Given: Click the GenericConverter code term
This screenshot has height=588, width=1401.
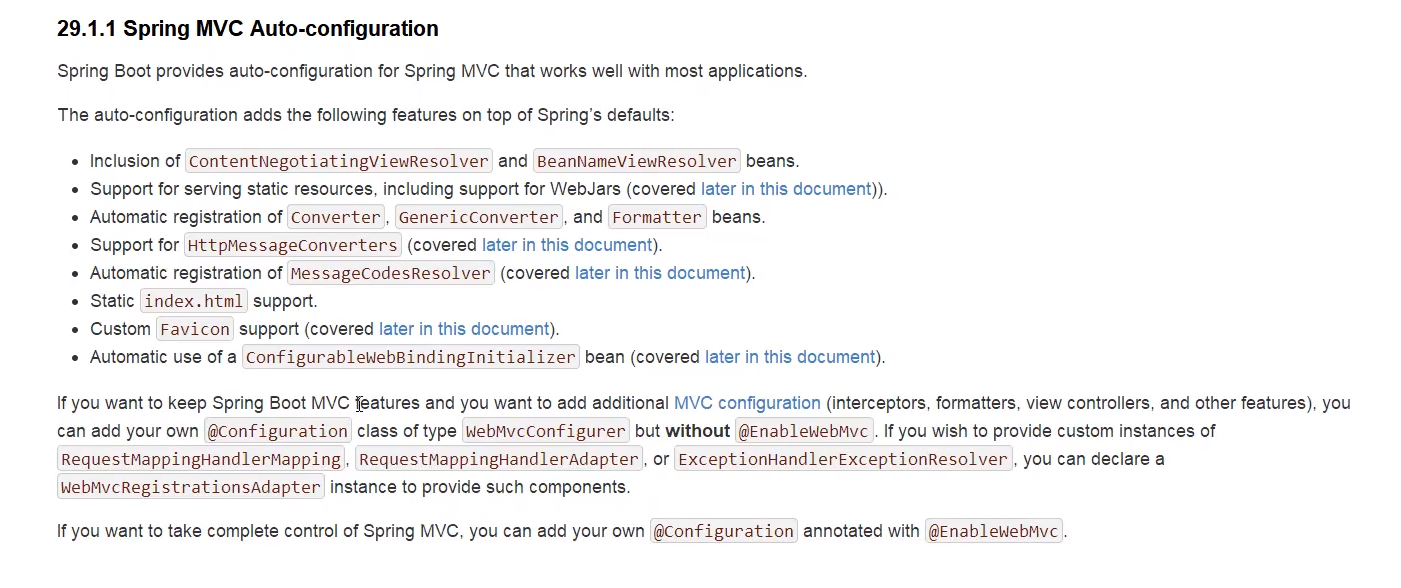Looking at the screenshot, I should pos(478,217).
